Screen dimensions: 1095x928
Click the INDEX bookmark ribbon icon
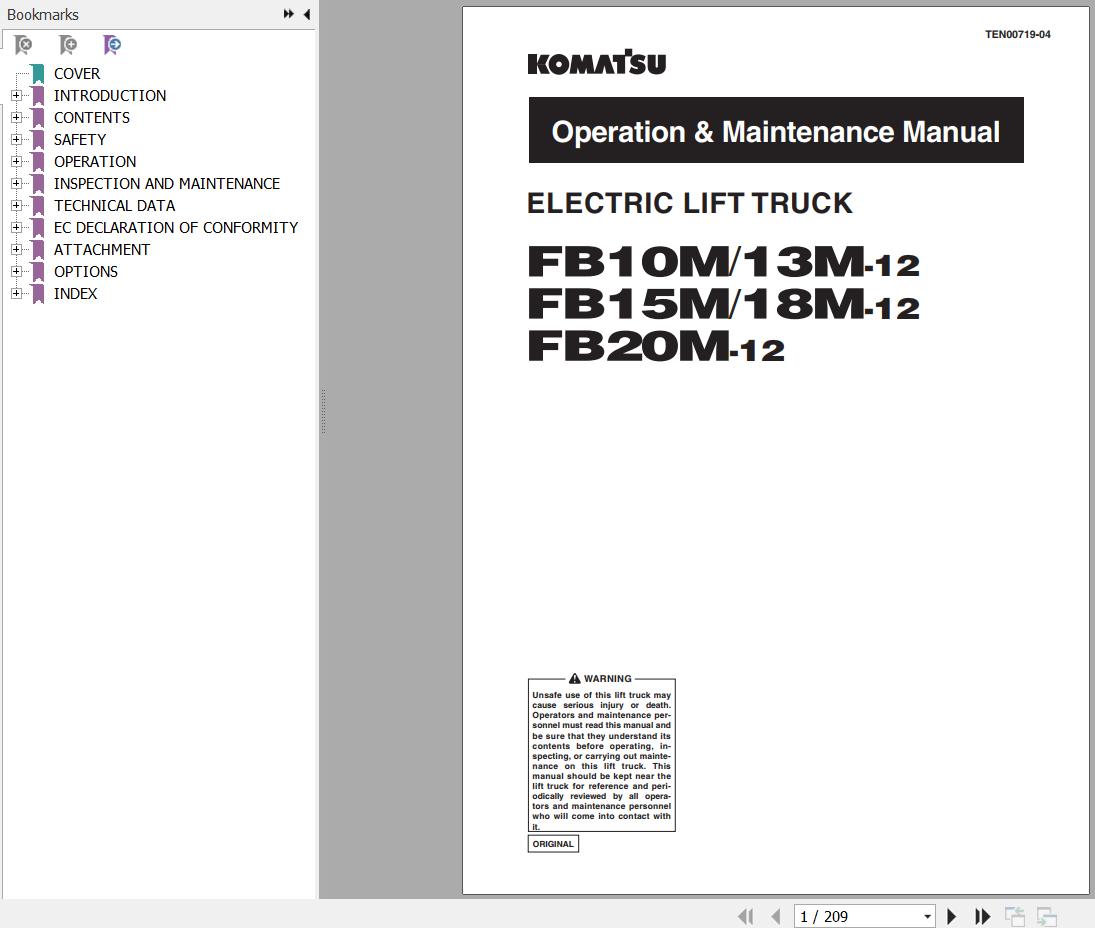point(38,293)
